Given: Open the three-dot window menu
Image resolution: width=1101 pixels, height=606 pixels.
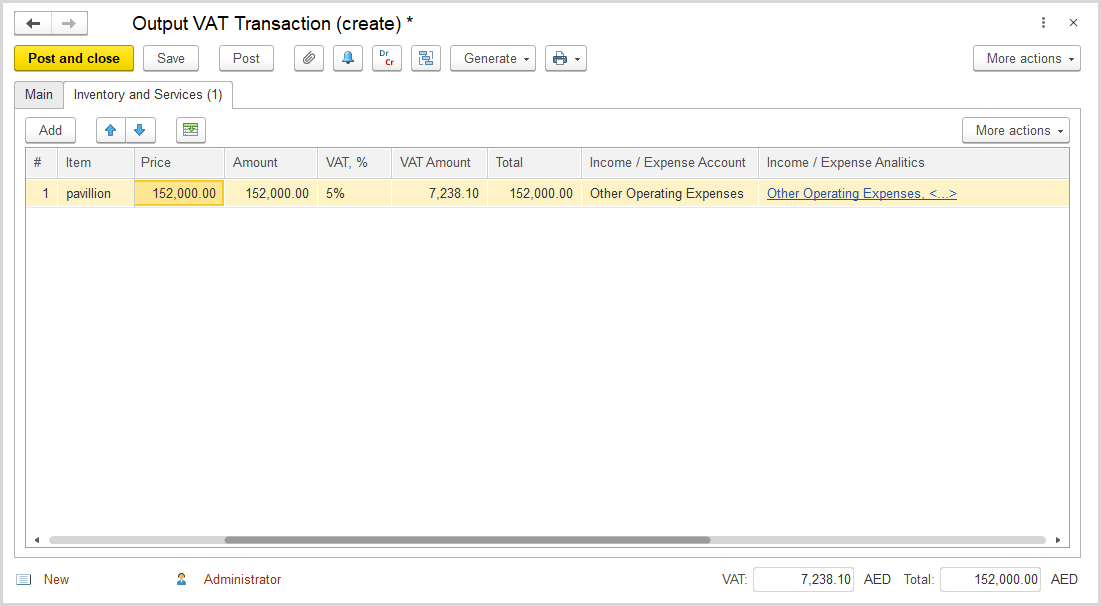Looking at the screenshot, I should click(x=1043, y=23).
